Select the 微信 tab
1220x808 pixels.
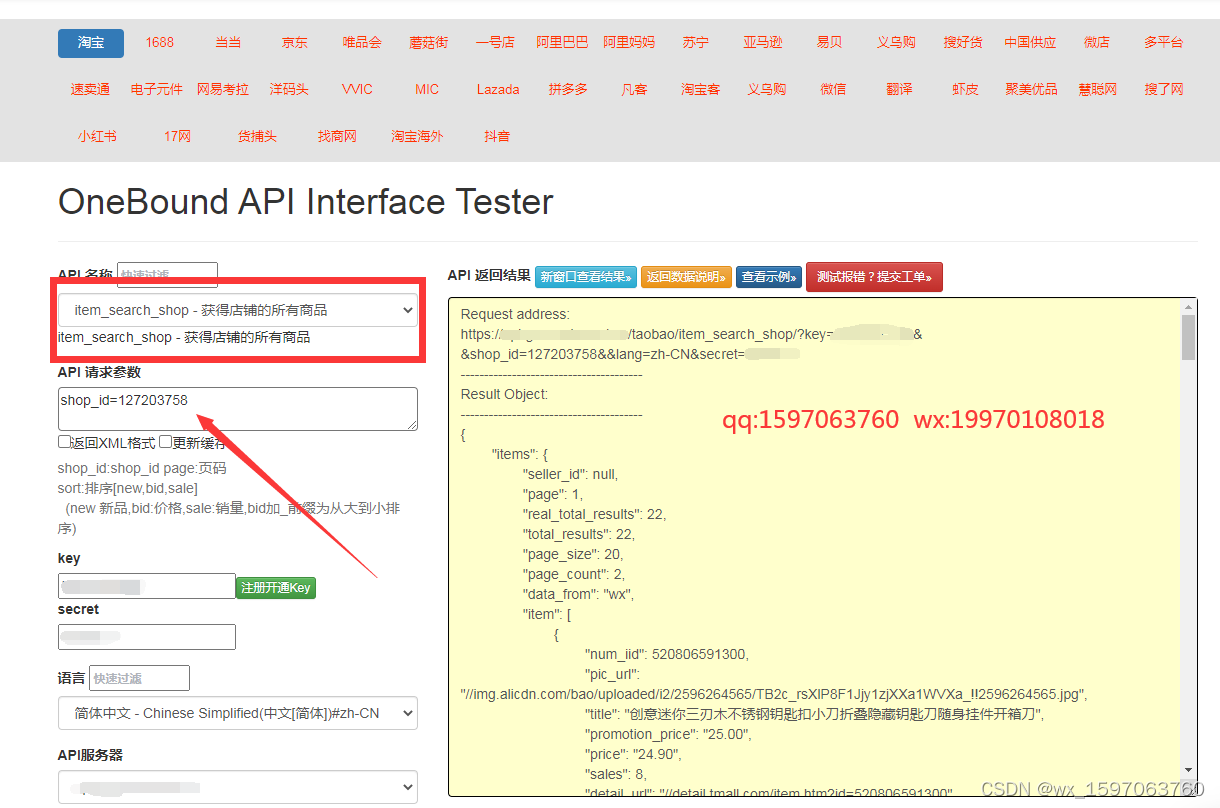pyautogui.click(x=833, y=89)
